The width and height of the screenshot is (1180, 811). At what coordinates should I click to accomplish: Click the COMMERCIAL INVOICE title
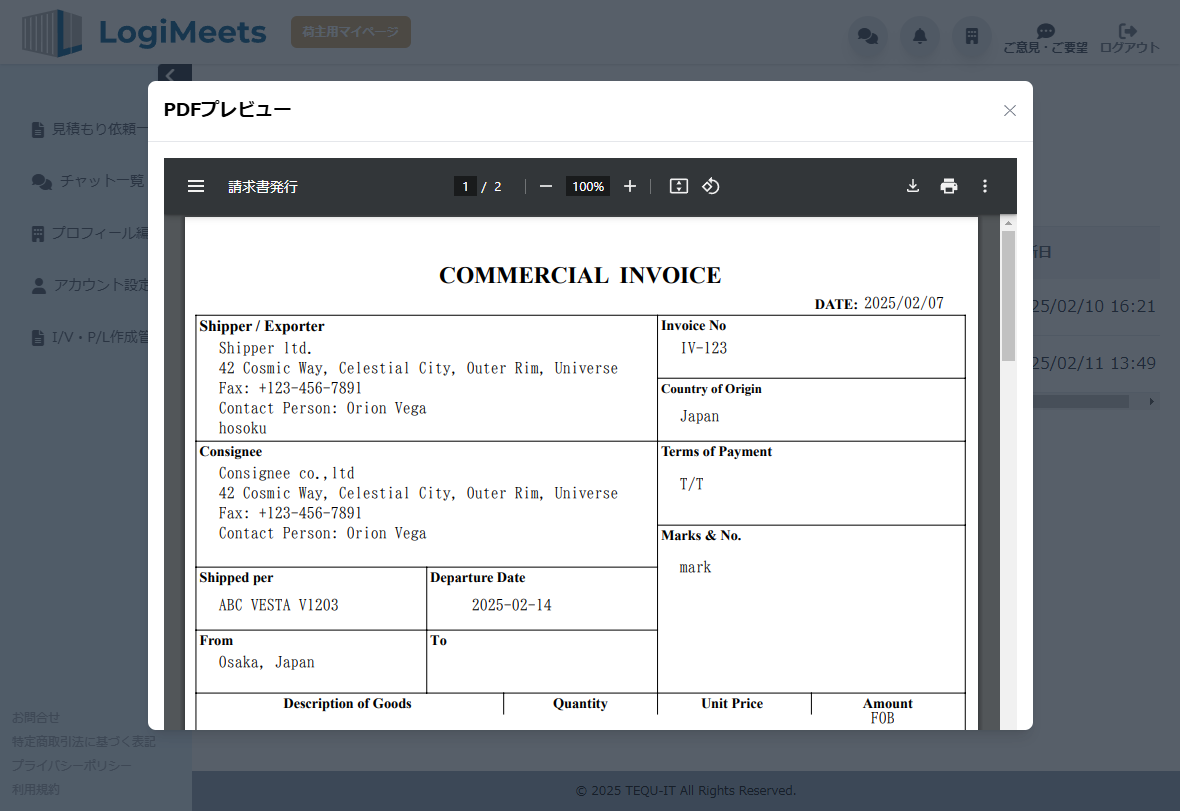579,275
